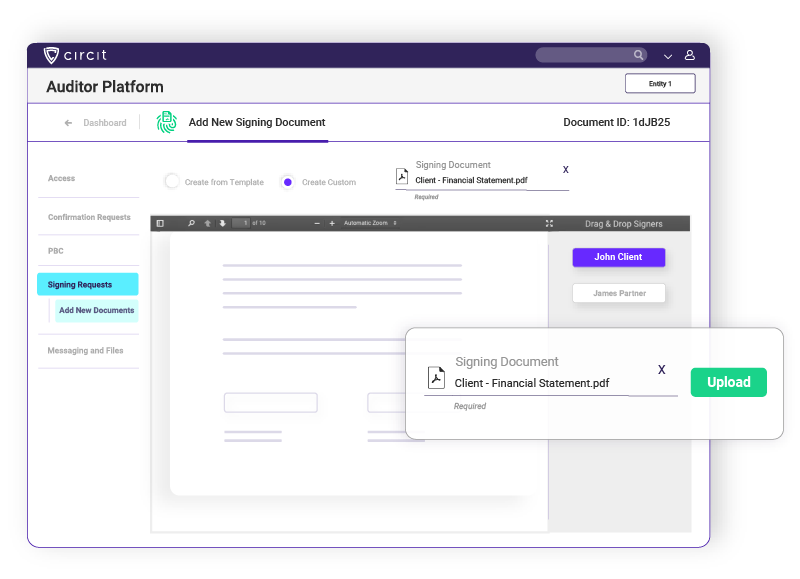
Task: Go to next page with down arrow
Action: [x=222, y=223]
